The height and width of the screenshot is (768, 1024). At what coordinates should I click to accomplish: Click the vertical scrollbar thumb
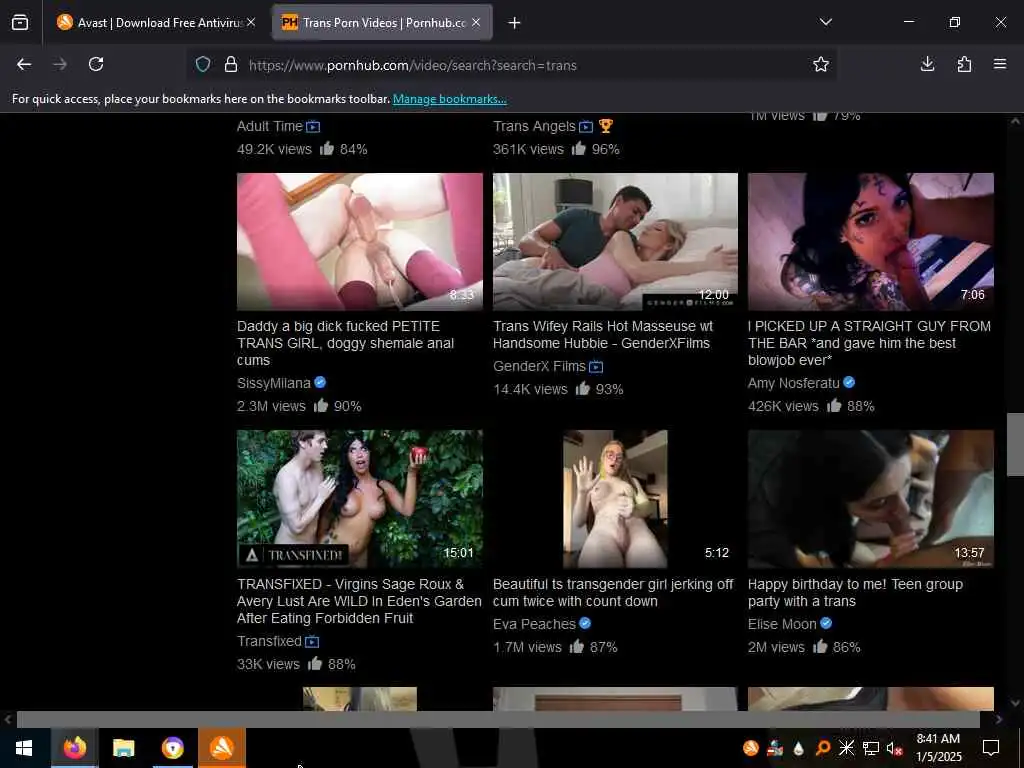click(x=1015, y=445)
